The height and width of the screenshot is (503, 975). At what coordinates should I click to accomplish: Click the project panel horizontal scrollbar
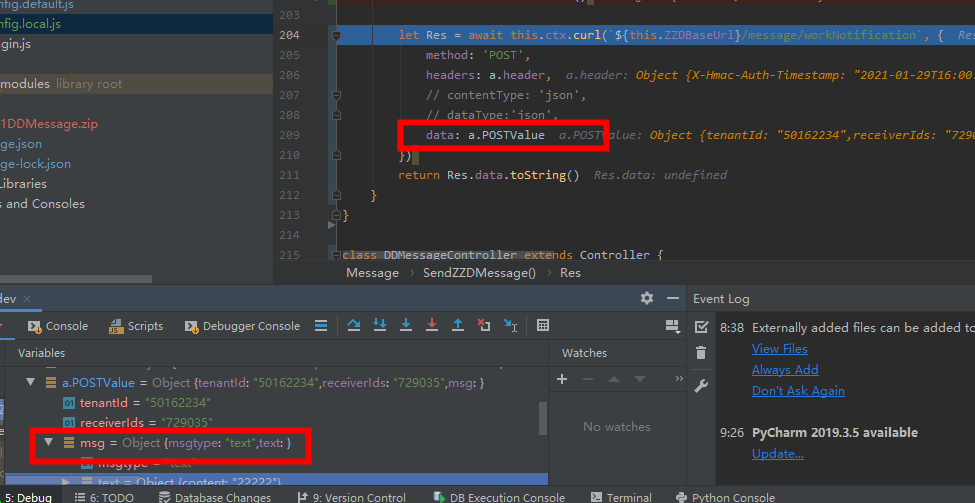(76, 279)
